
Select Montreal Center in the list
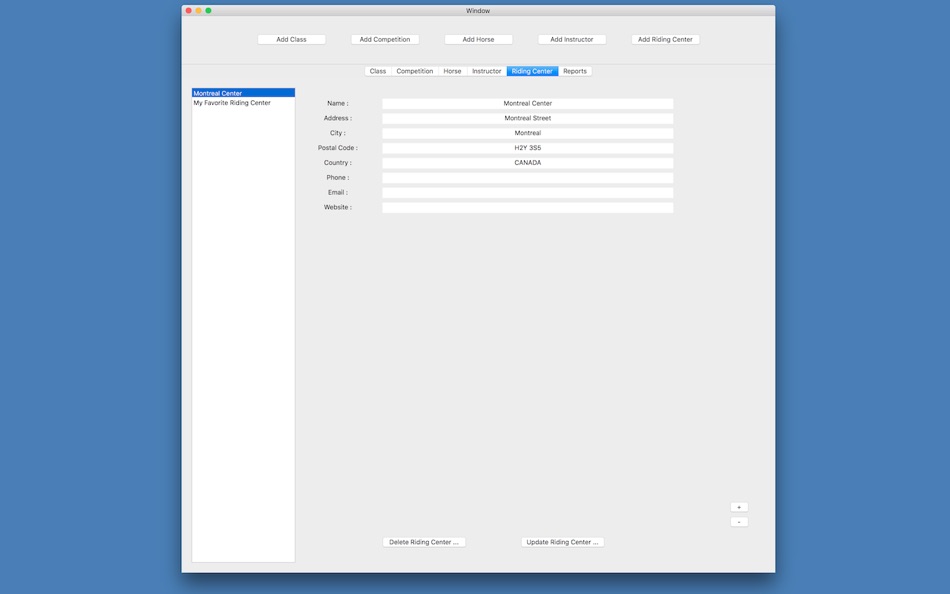pyautogui.click(x=243, y=93)
